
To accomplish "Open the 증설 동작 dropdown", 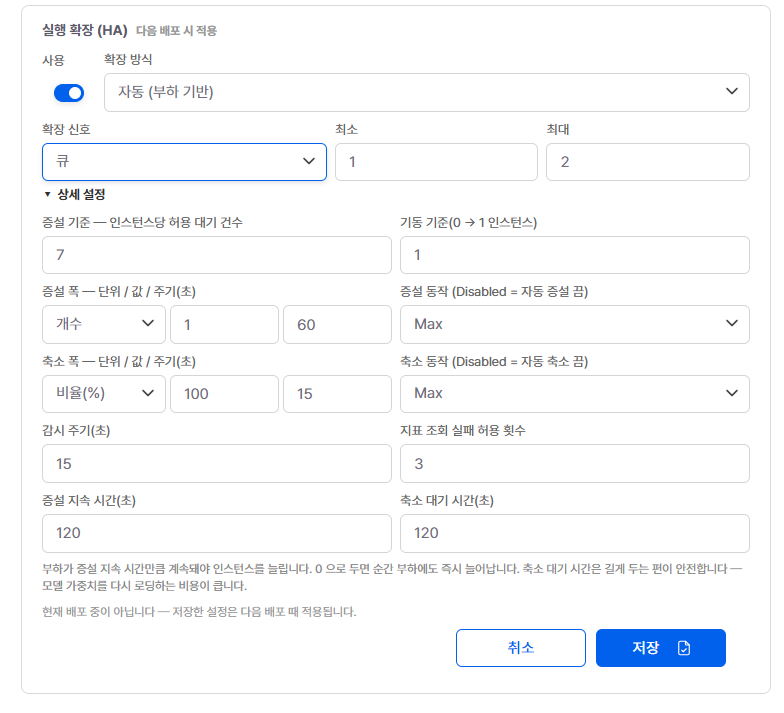I will pyautogui.click(x=574, y=324).
